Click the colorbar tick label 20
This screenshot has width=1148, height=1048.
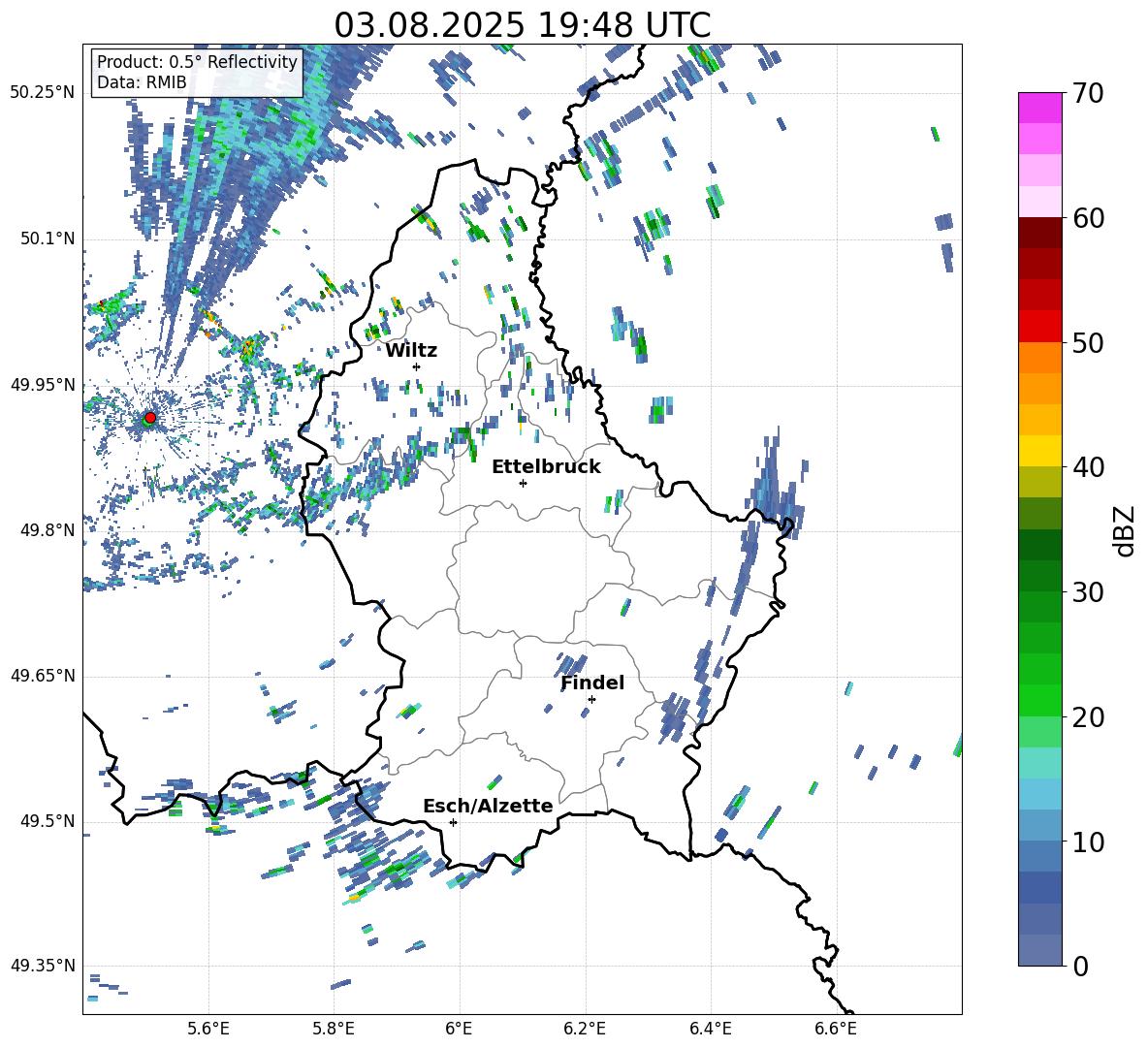point(1088,717)
